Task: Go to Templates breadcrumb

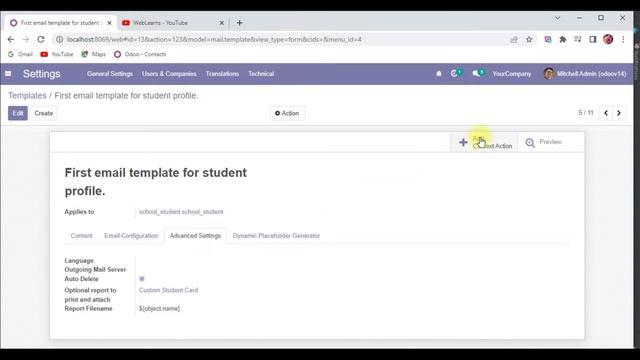Action: [27, 96]
